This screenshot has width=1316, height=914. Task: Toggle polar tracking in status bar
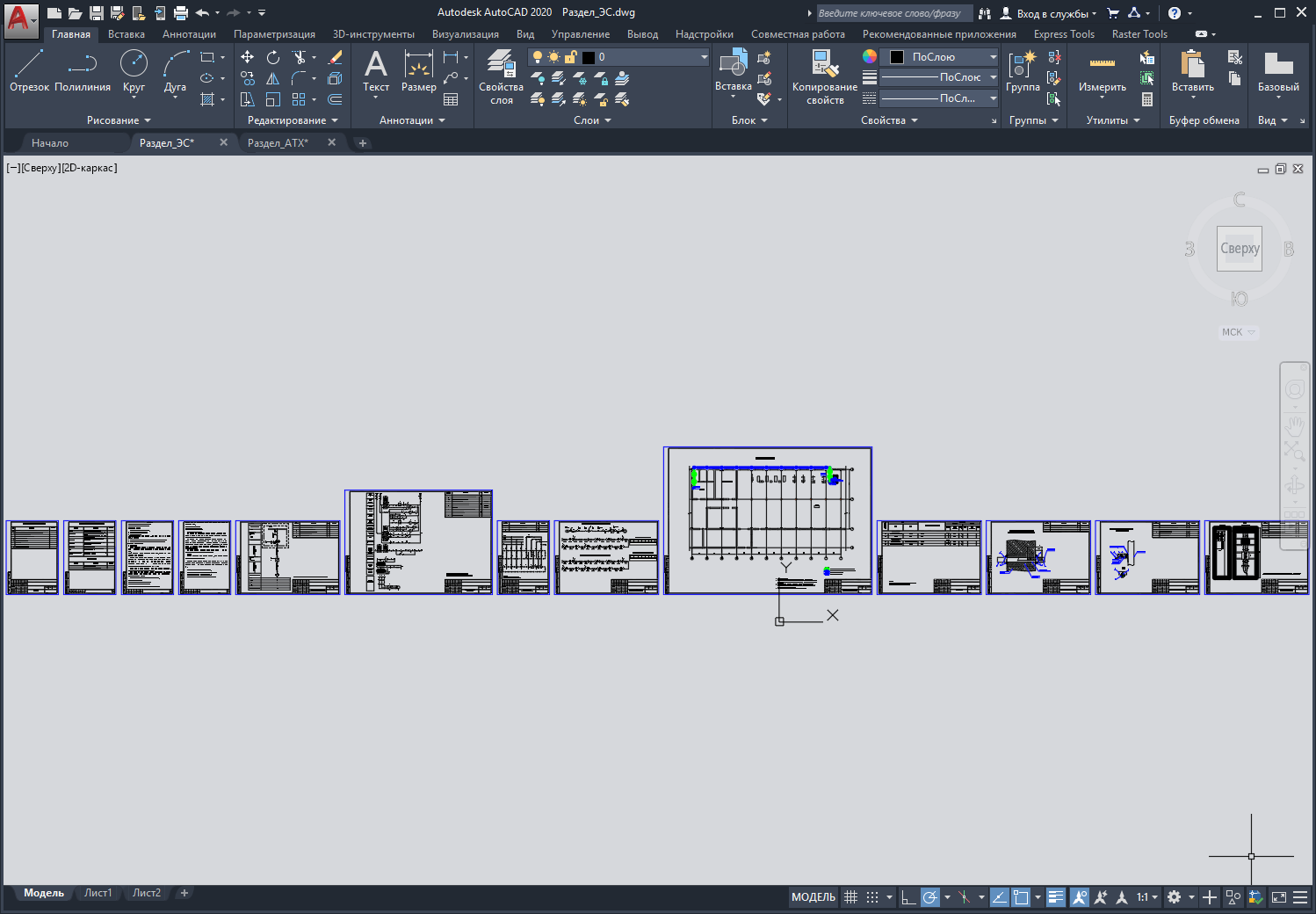pos(929,897)
